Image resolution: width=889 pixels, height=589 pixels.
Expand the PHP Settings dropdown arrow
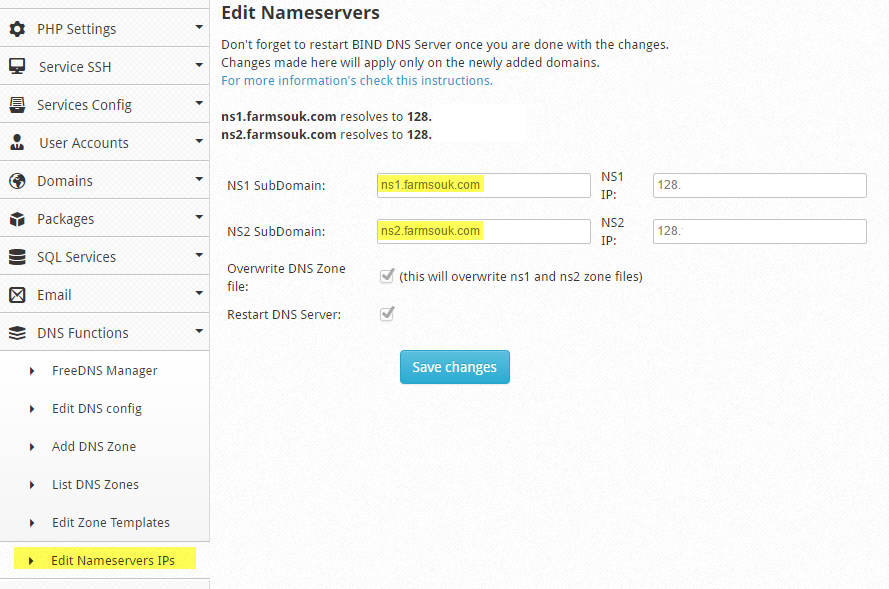click(x=199, y=27)
